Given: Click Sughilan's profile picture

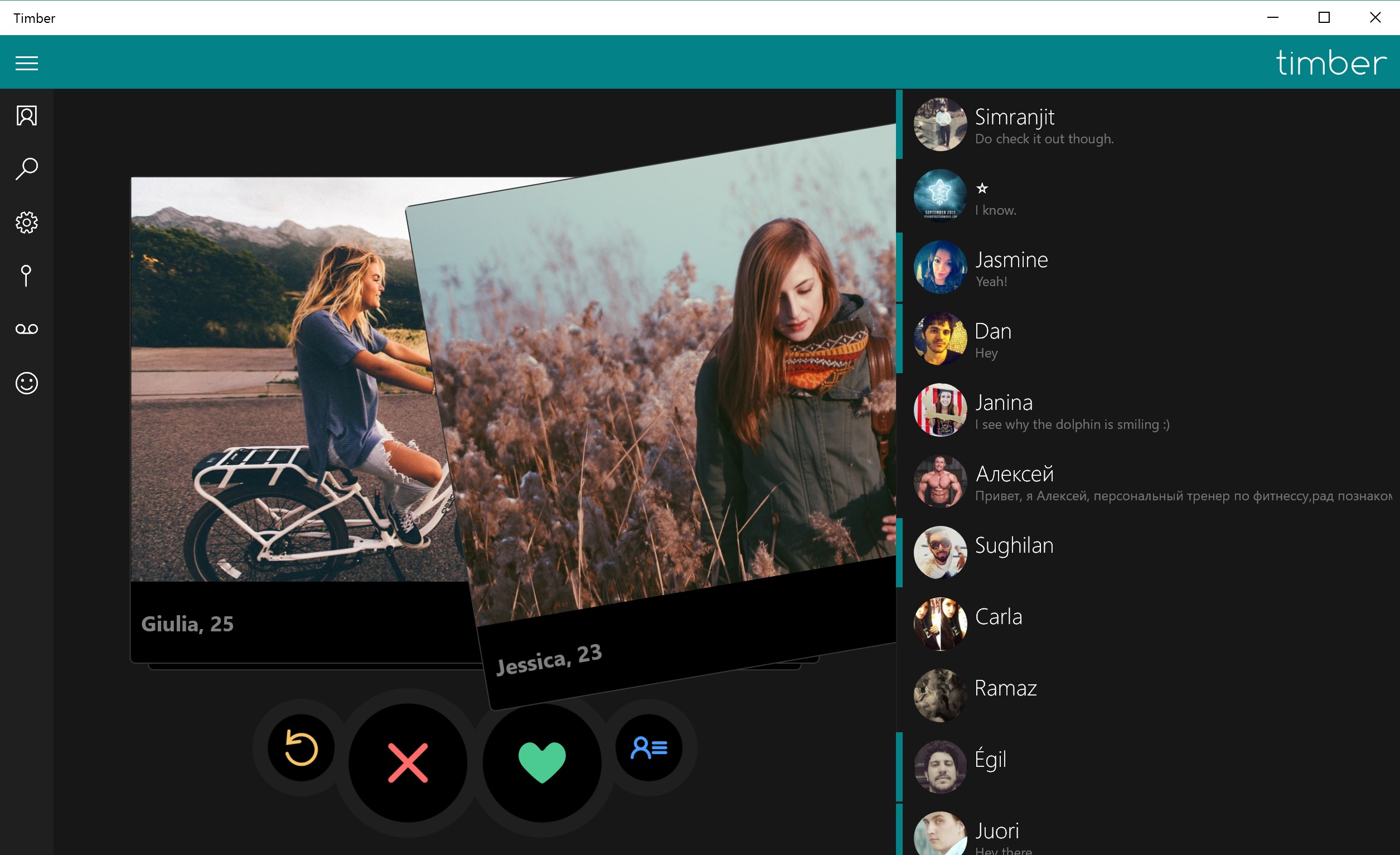Looking at the screenshot, I should coord(940,553).
